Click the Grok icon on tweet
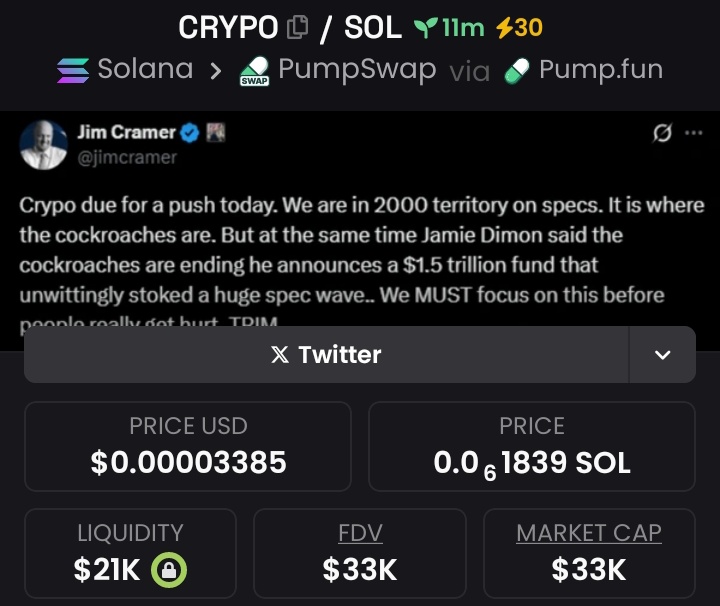 click(x=661, y=133)
